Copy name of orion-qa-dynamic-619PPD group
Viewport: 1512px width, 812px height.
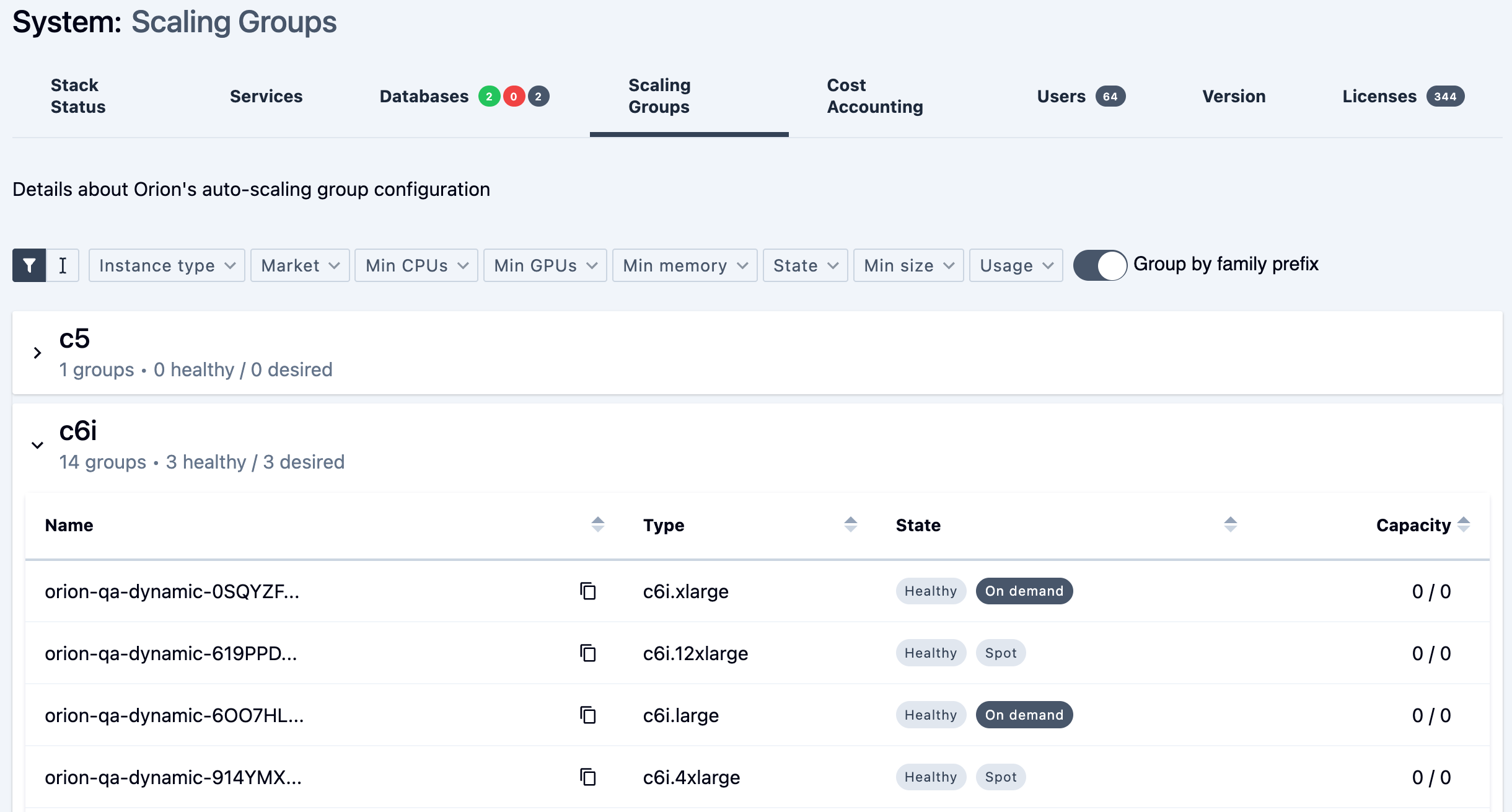pos(587,653)
